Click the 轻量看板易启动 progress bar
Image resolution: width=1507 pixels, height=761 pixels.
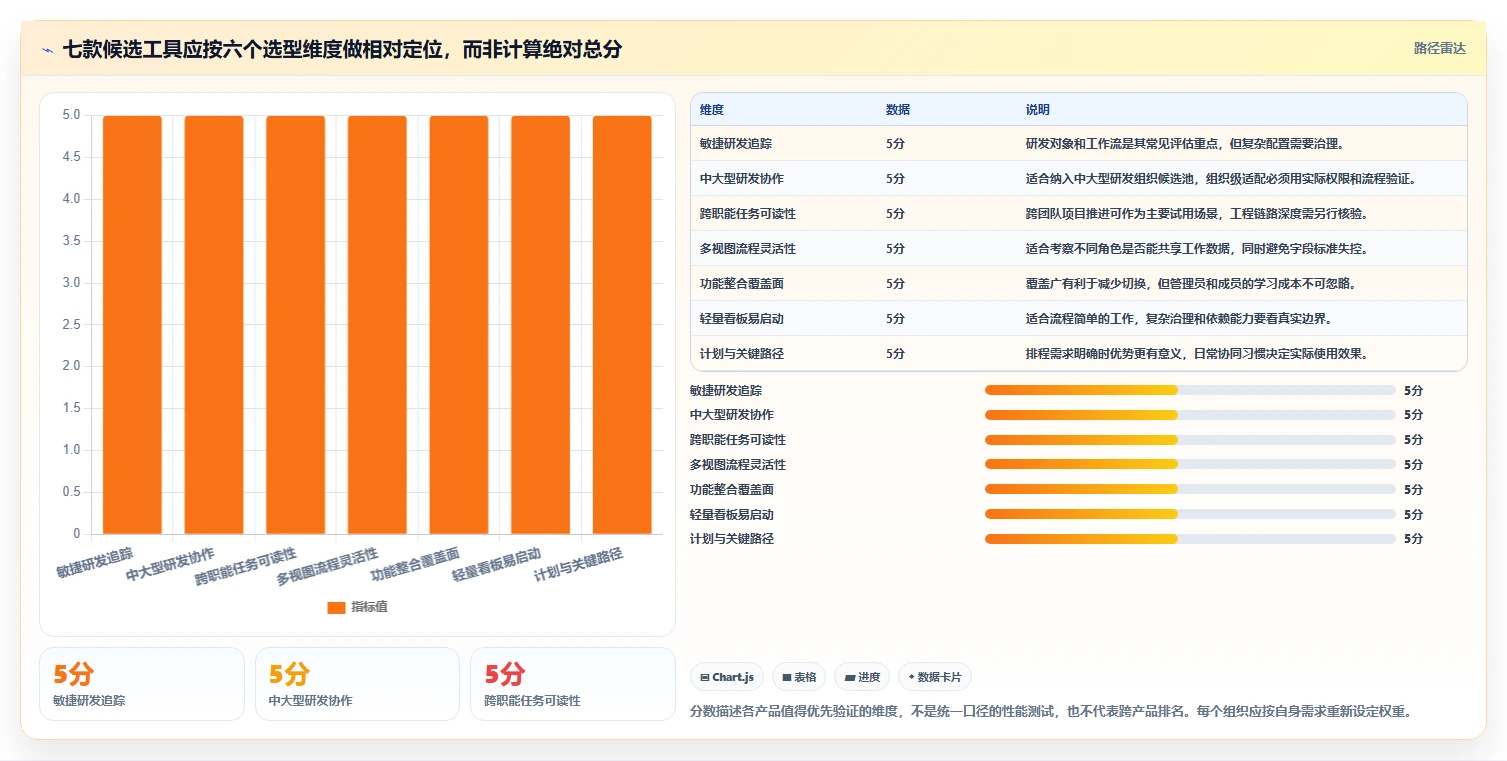click(x=1190, y=514)
